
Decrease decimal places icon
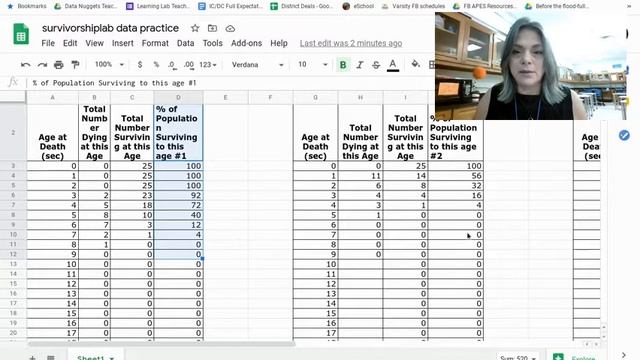point(171,65)
